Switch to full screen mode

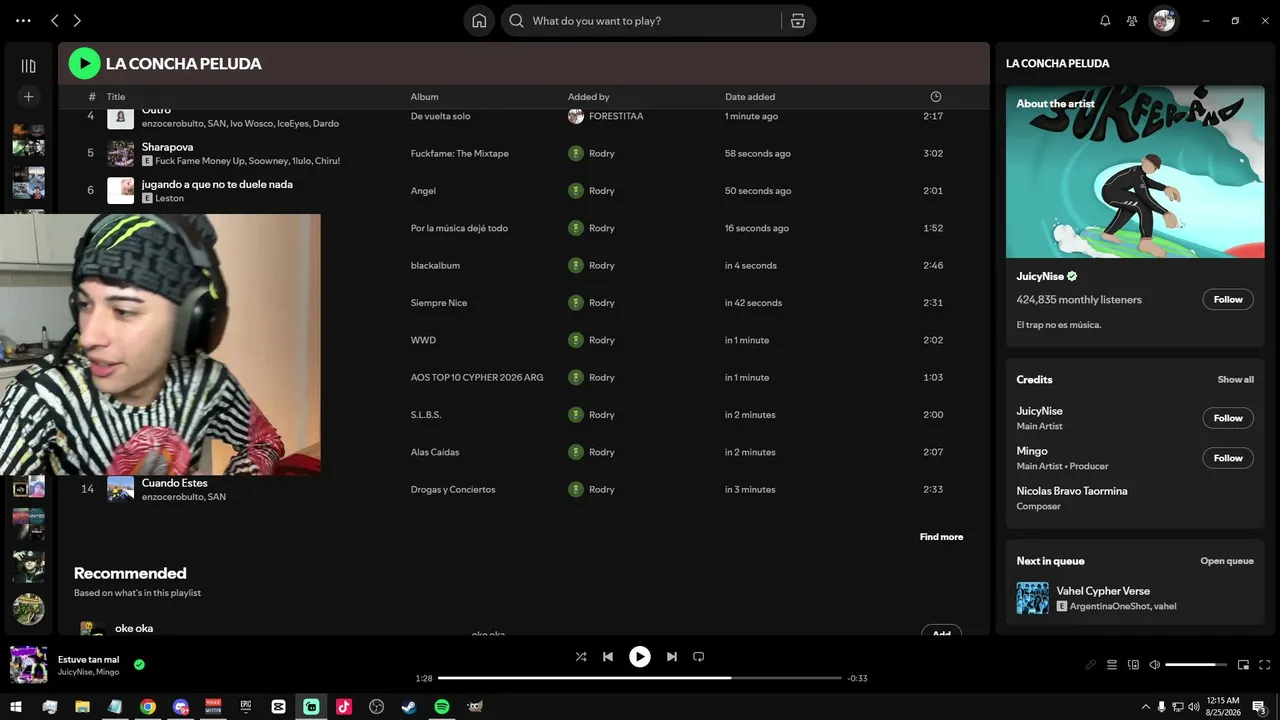coord(1265,665)
